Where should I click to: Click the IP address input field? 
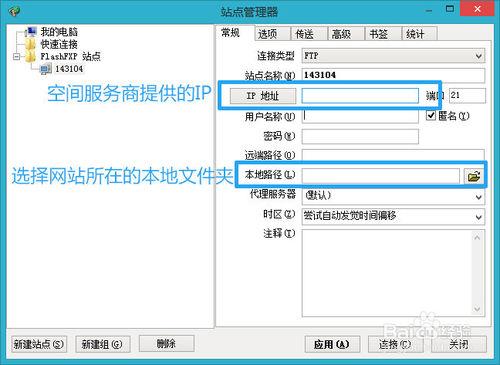(360, 96)
